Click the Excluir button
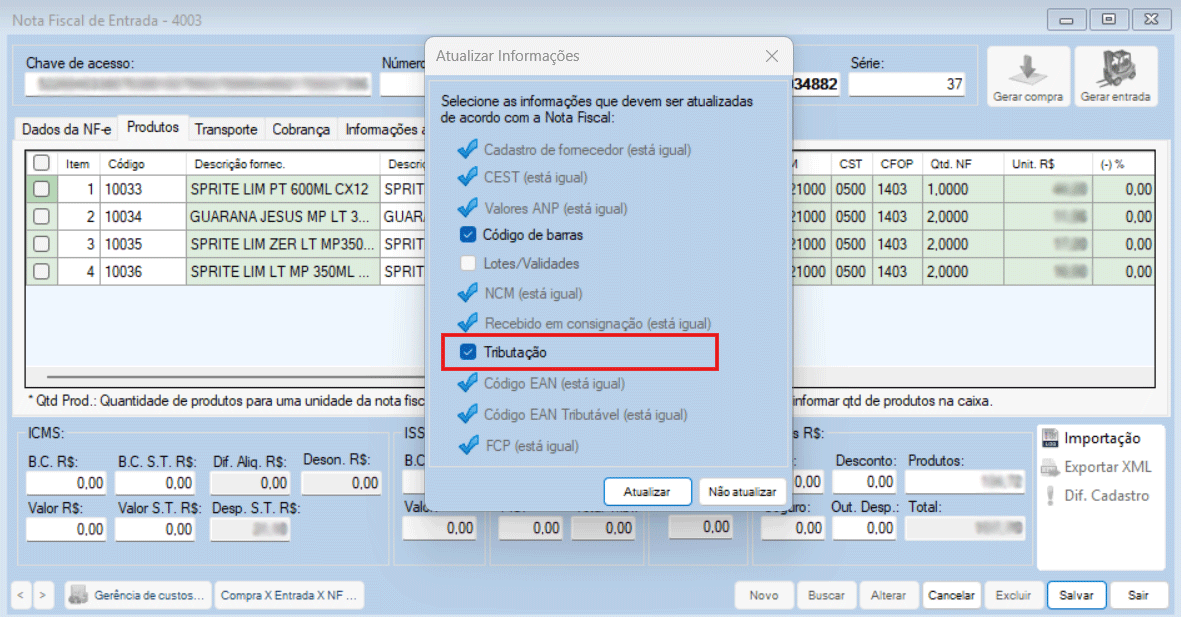 click(1014, 595)
